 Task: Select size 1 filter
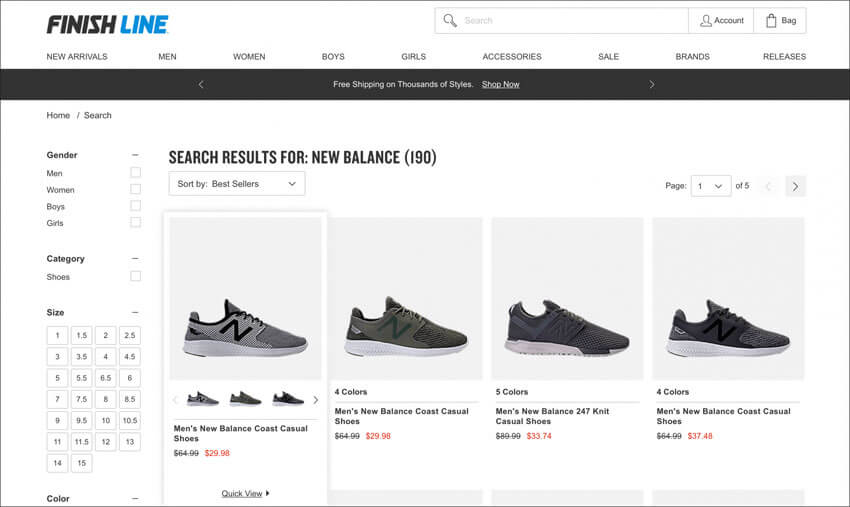(x=57, y=335)
